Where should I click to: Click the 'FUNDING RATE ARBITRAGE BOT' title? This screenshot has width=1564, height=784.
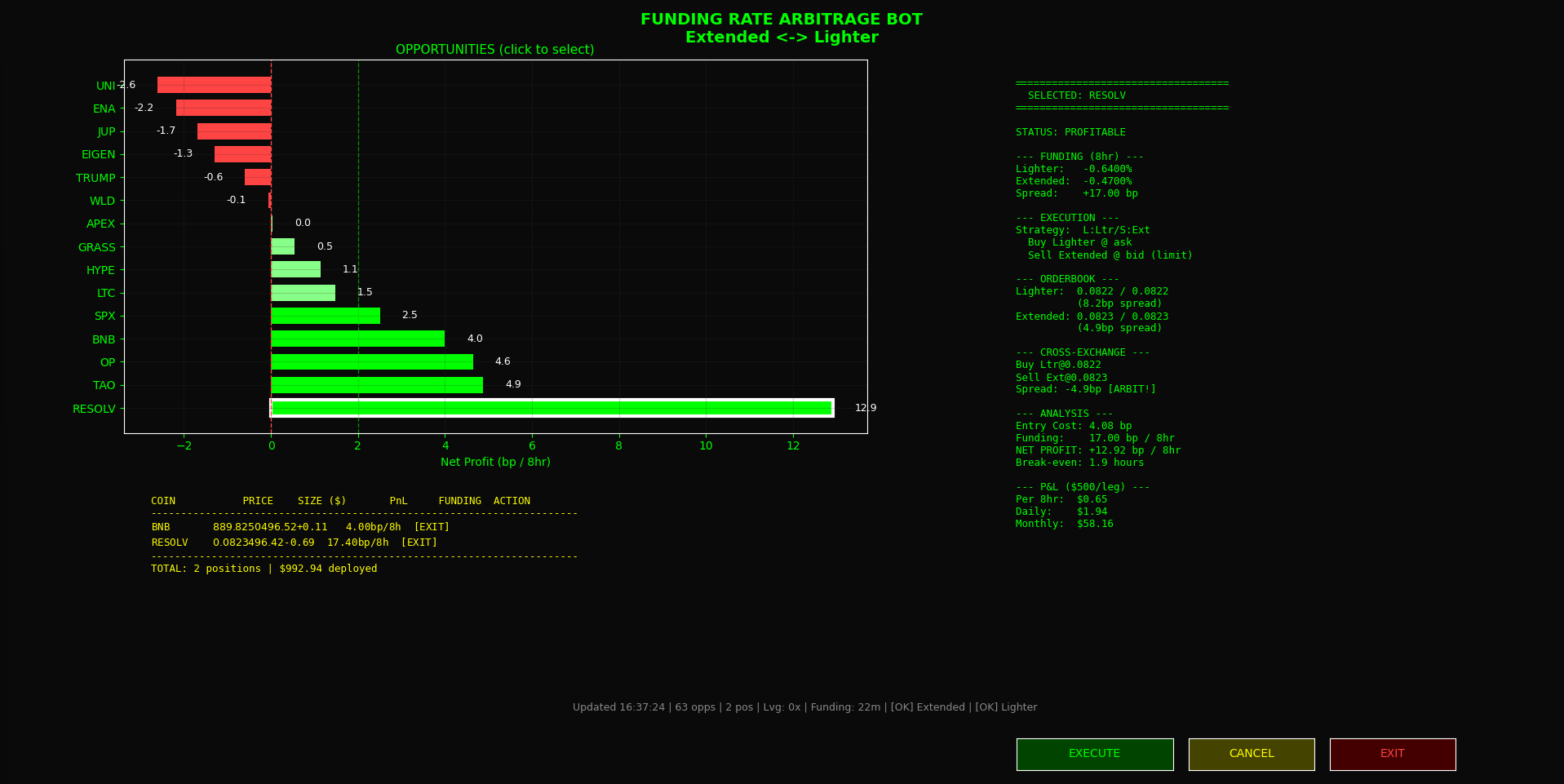pyautogui.click(x=782, y=20)
